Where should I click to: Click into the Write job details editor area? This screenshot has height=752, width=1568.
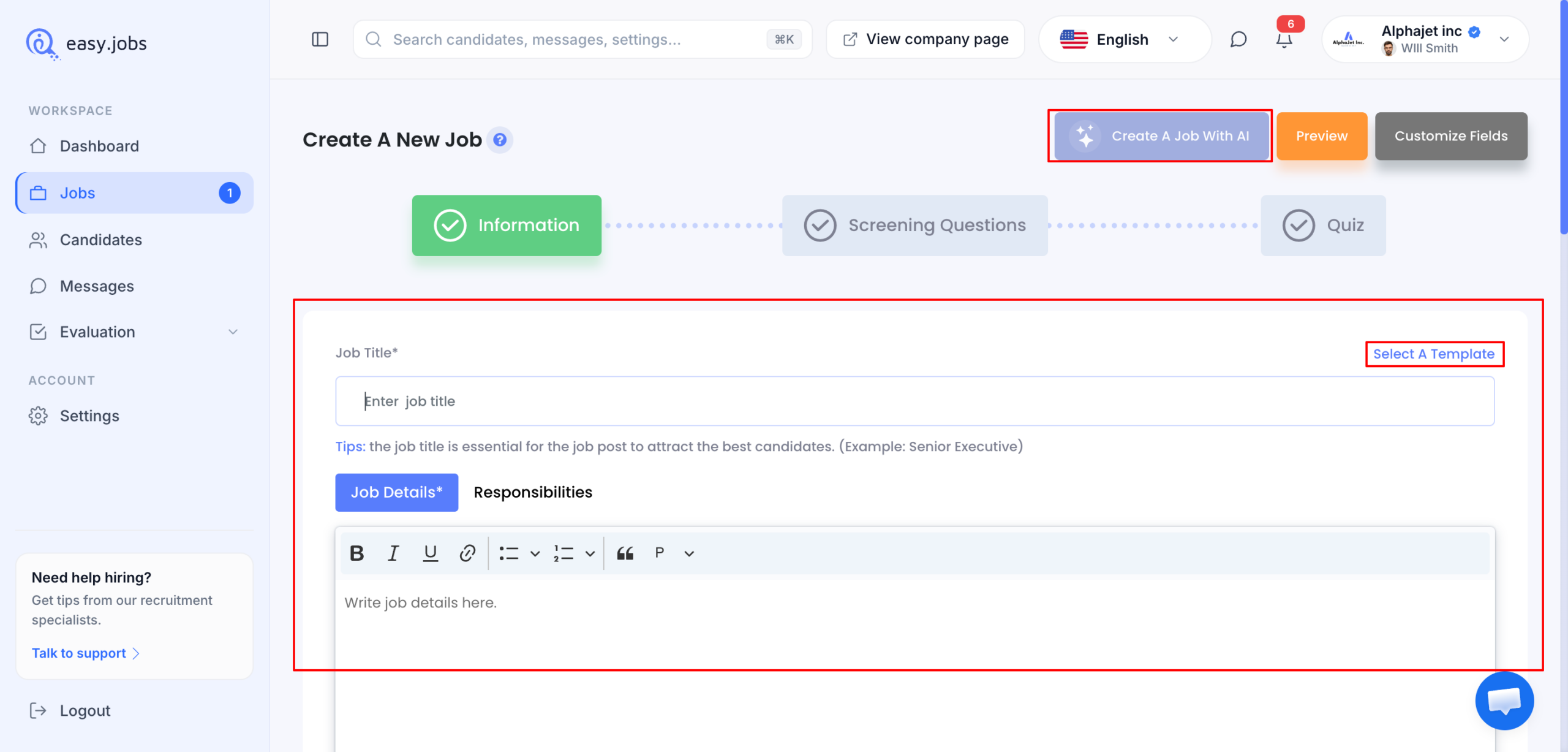pos(914,665)
